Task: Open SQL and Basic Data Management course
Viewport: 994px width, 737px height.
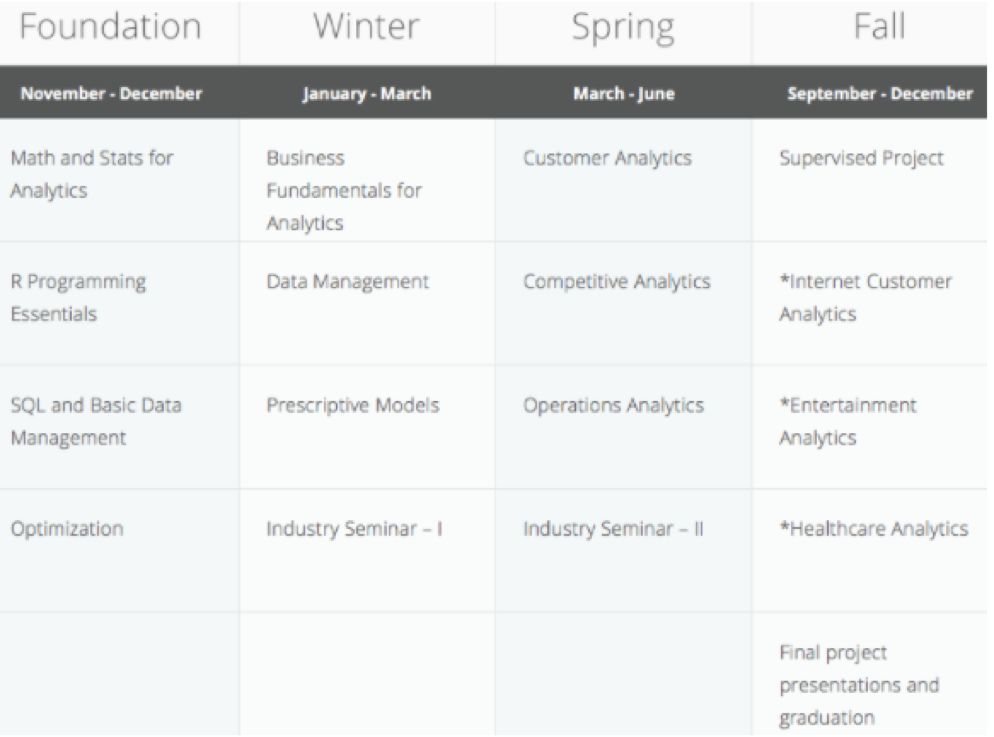Action: pyautogui.click(x=96, y=421)
